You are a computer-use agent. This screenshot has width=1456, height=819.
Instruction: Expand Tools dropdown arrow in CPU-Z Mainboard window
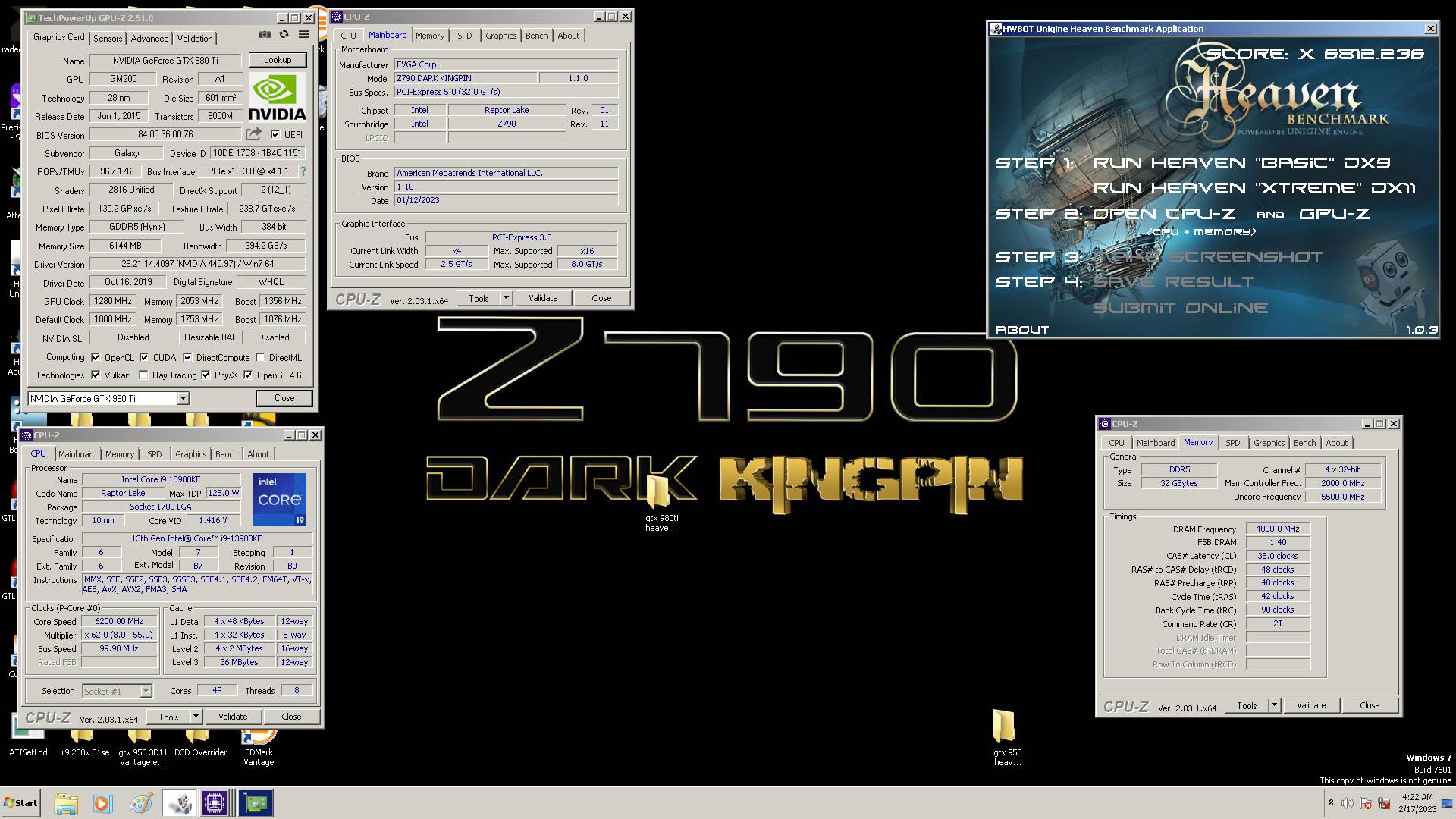point(506,298)
